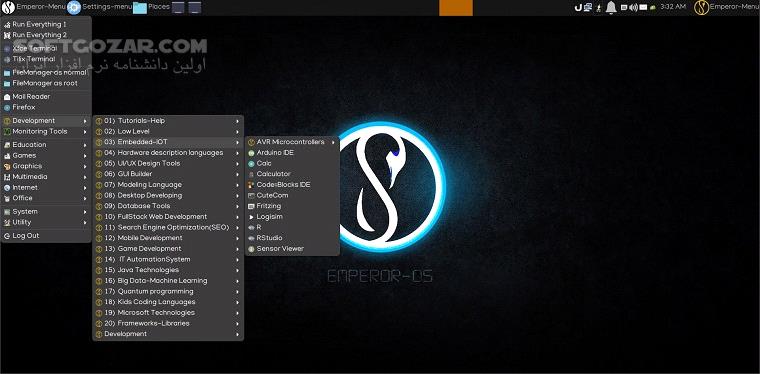
Task: Open the Settings-menu gear icon
Action: (x=74, y=7)
